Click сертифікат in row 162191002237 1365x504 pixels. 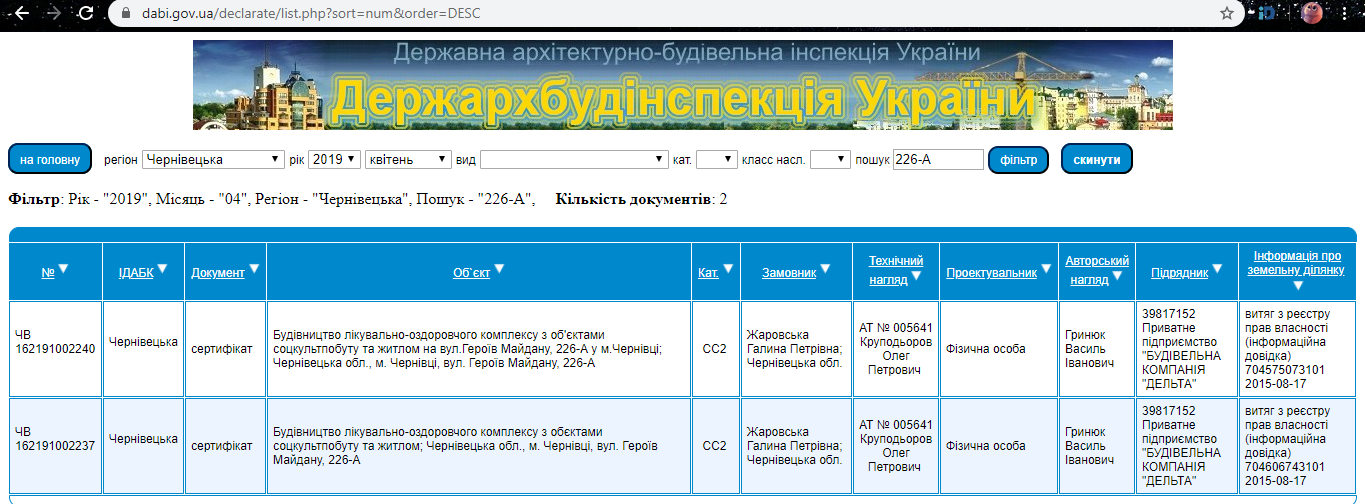pyautogui.click(x=222, y=445)
